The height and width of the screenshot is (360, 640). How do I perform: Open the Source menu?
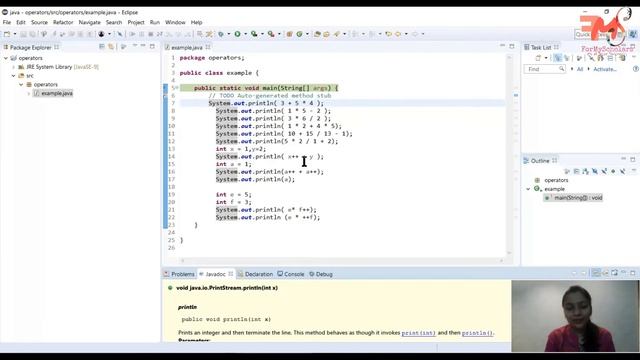tap(39, 22)
